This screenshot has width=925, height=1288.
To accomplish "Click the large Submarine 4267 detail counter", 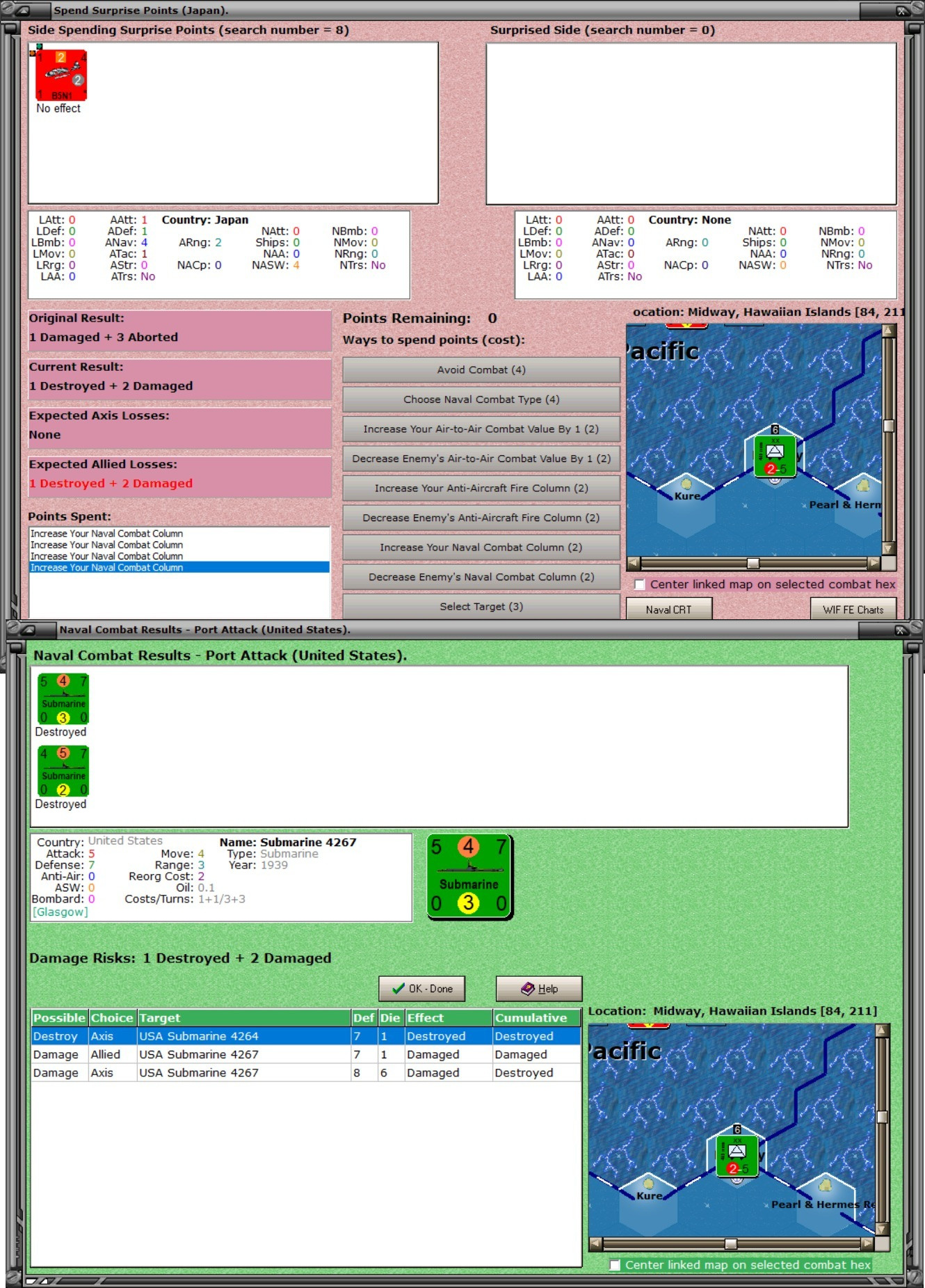I will (x=469, y=877).
